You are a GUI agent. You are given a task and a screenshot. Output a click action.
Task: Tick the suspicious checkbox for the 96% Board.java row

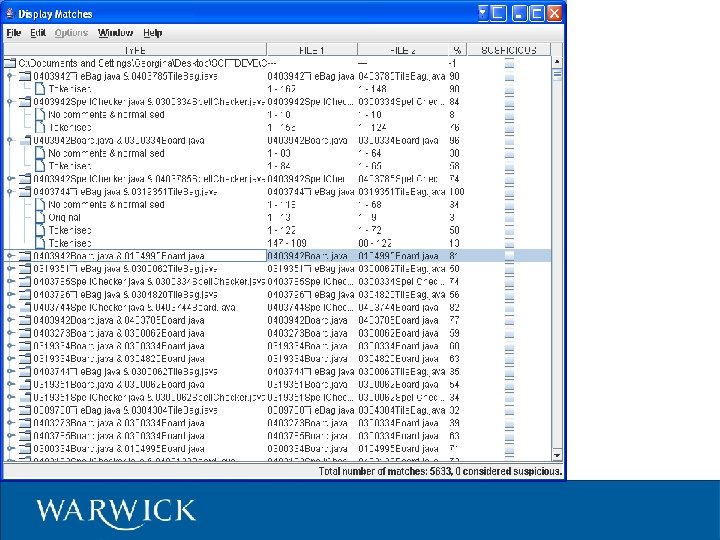(509, 140)
